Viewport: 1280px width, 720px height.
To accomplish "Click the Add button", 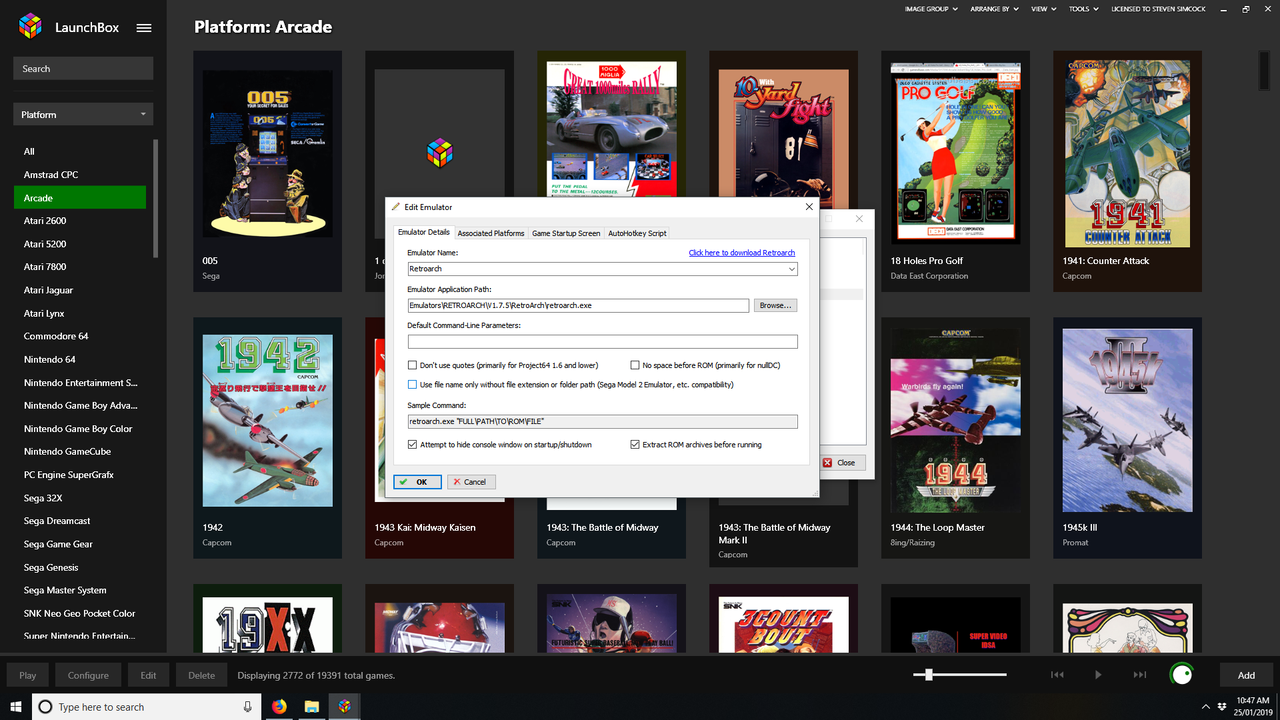I will tap(1246, 675).
